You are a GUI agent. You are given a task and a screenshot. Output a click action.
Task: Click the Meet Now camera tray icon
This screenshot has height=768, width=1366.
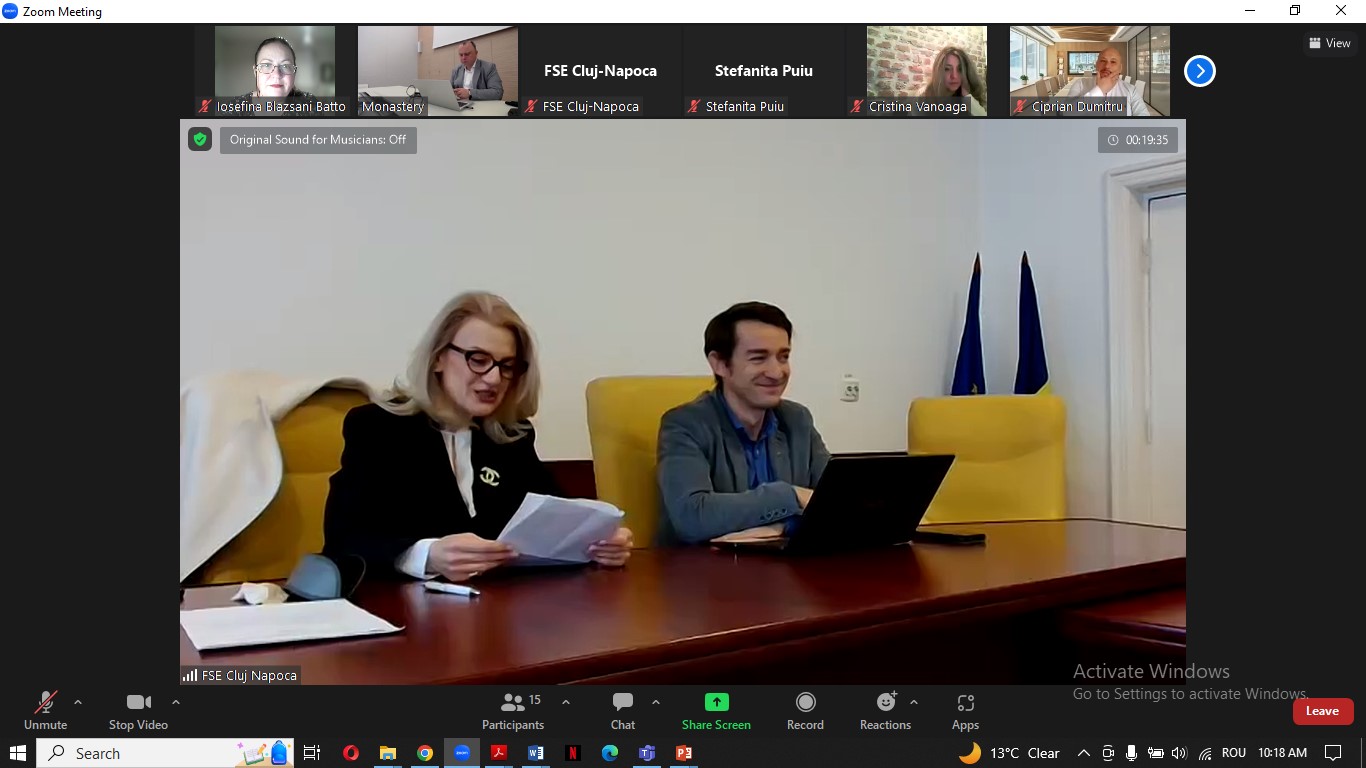1108,753
